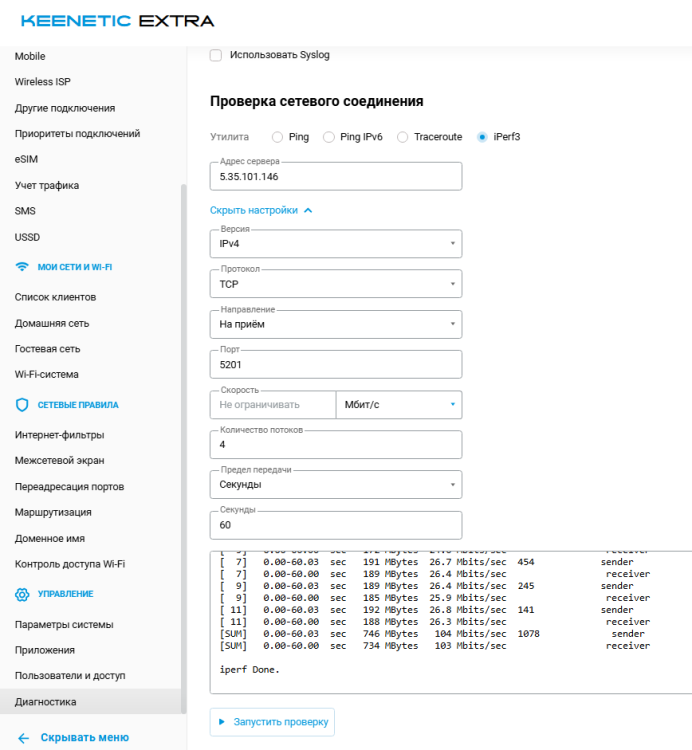
Task: Open Интернет-фильтры menu item
Action: [59, 435]
